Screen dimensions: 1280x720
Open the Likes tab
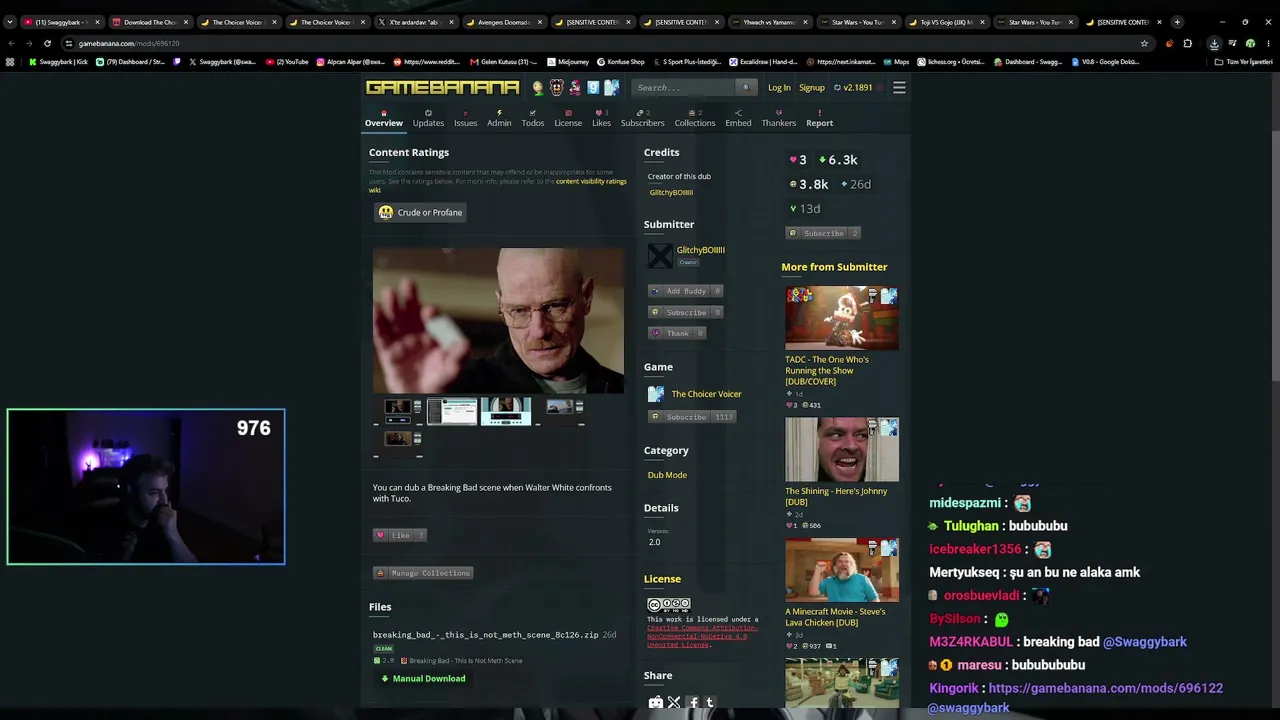601,119
